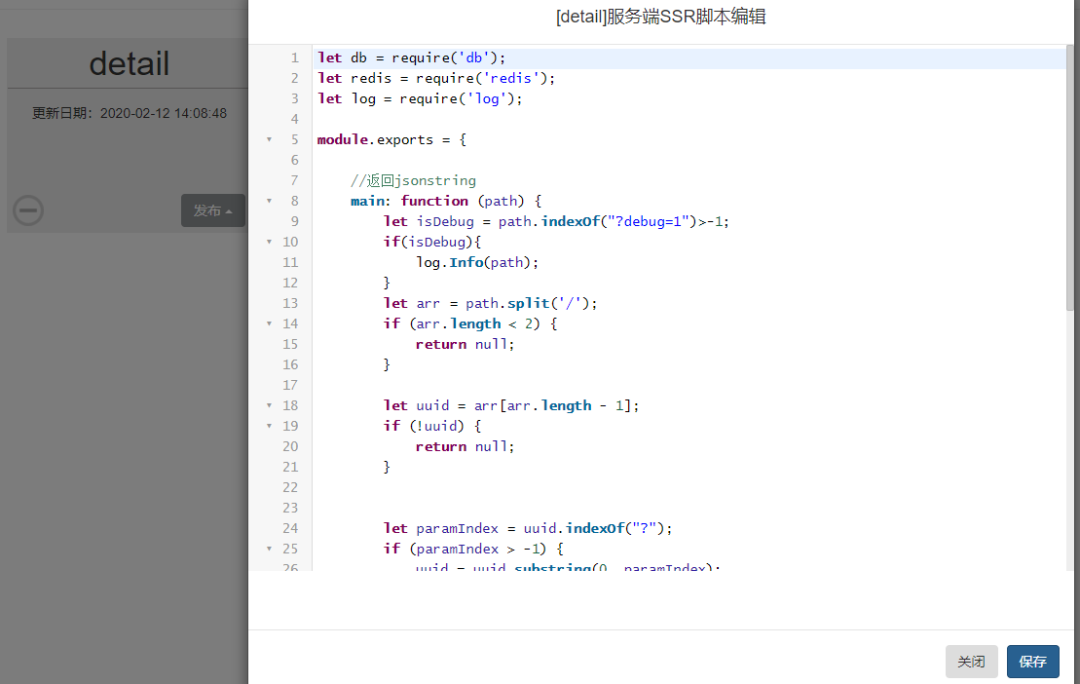Close the dialog with 关闭 button
1080x684 pixels.
click(971, 661)
